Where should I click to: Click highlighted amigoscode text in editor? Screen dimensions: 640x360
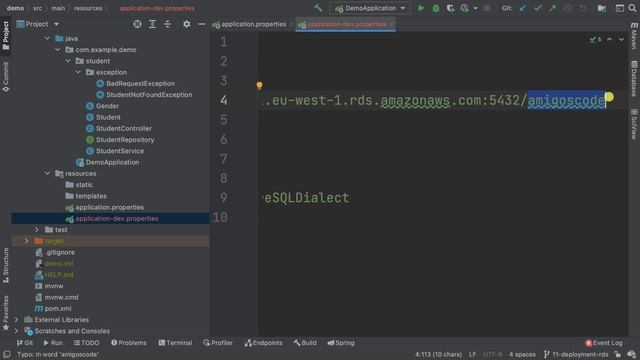tap(566, 100)
